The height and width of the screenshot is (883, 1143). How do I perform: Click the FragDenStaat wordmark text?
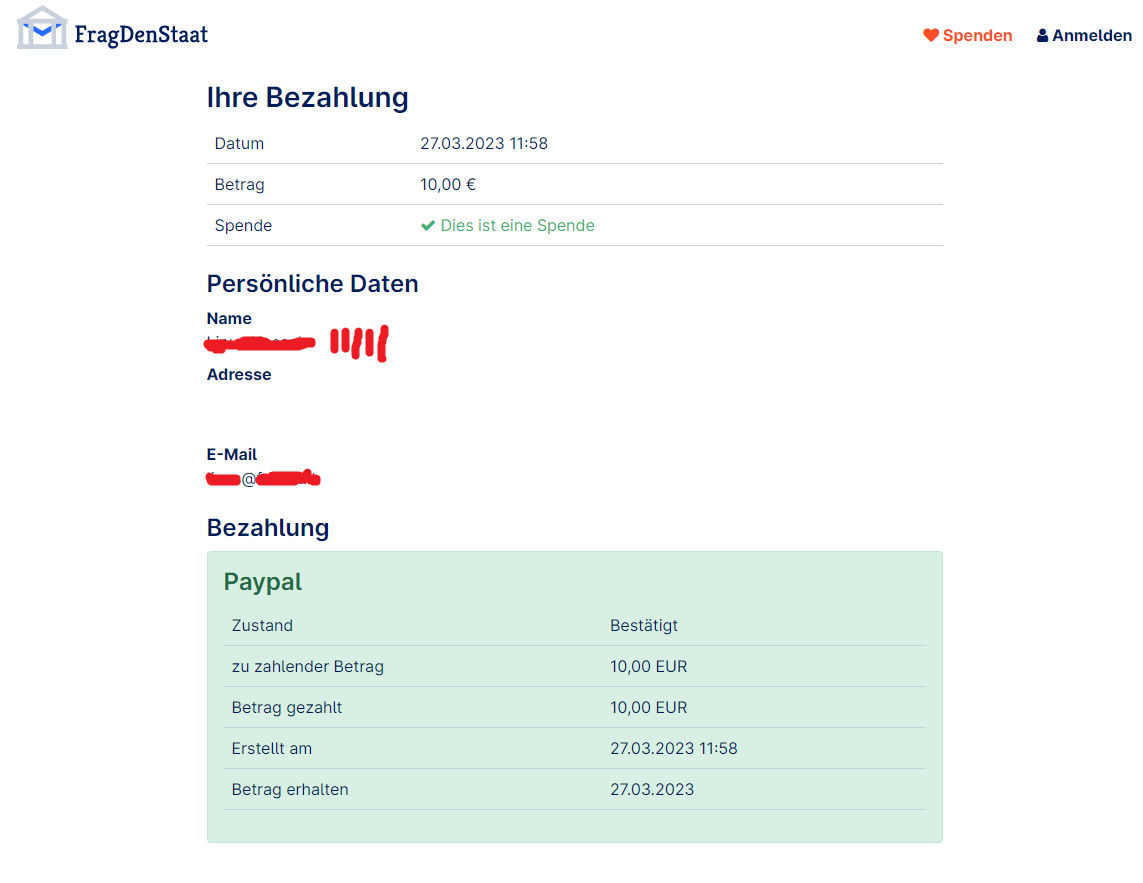pyautogui.click(x=141, y=36)
